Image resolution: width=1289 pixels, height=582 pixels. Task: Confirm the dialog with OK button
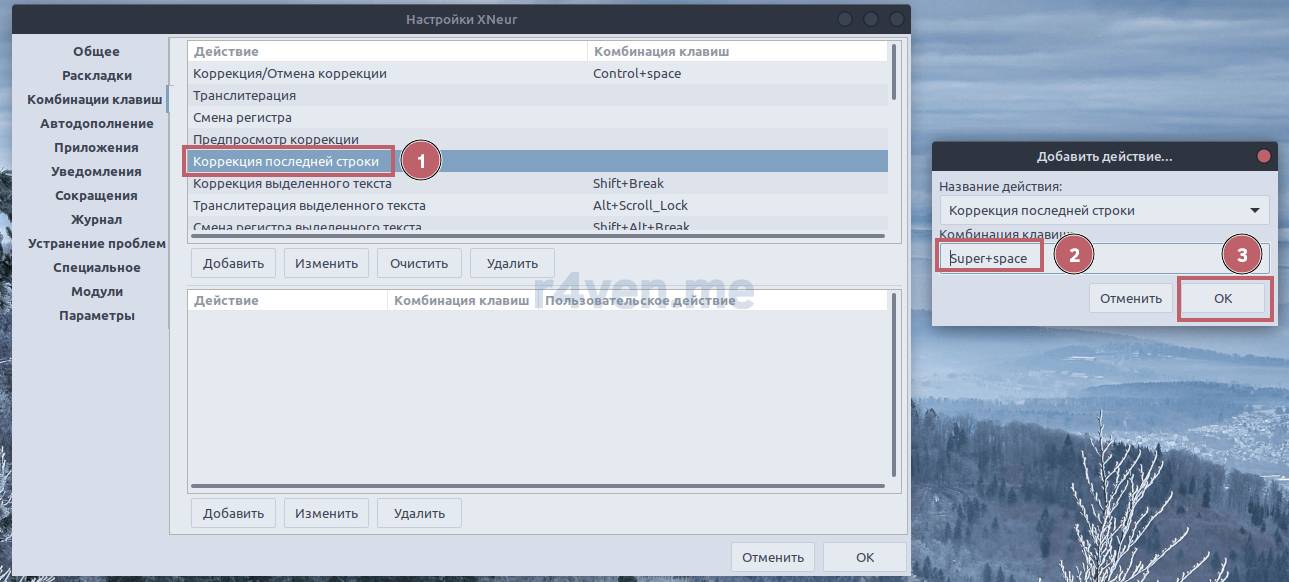point(1223,299)
